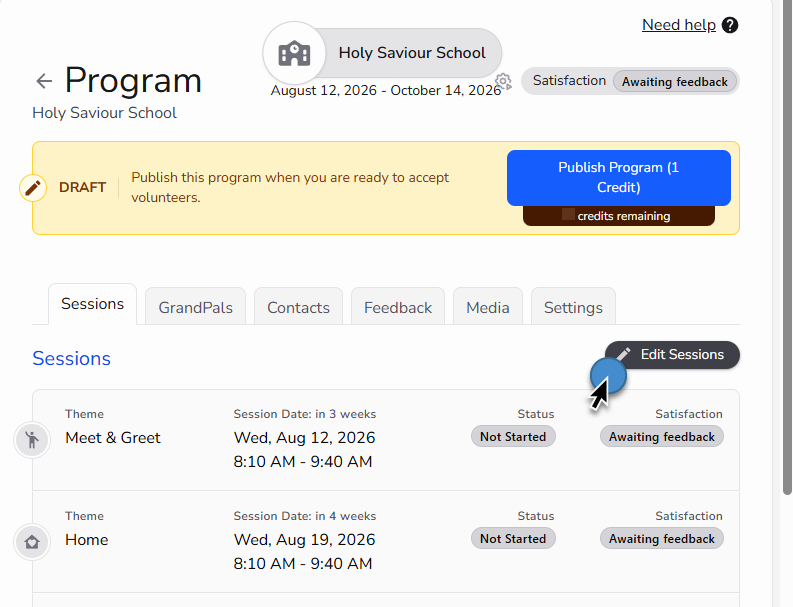Click the Need help question mark icon
This screenshot has width=793, height=607.
point(730,25)
